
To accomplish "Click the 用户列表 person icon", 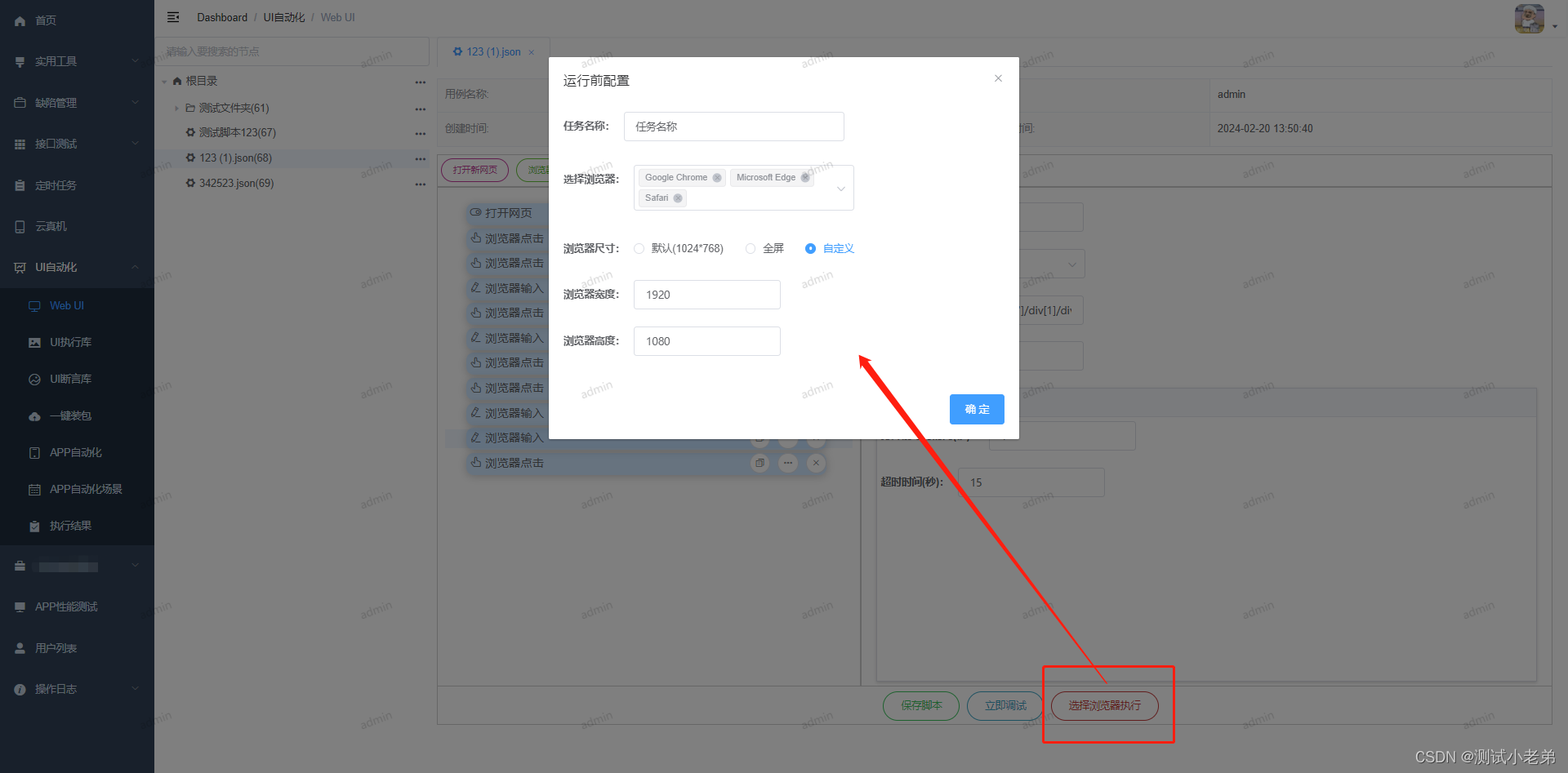I will click(20, 648).
